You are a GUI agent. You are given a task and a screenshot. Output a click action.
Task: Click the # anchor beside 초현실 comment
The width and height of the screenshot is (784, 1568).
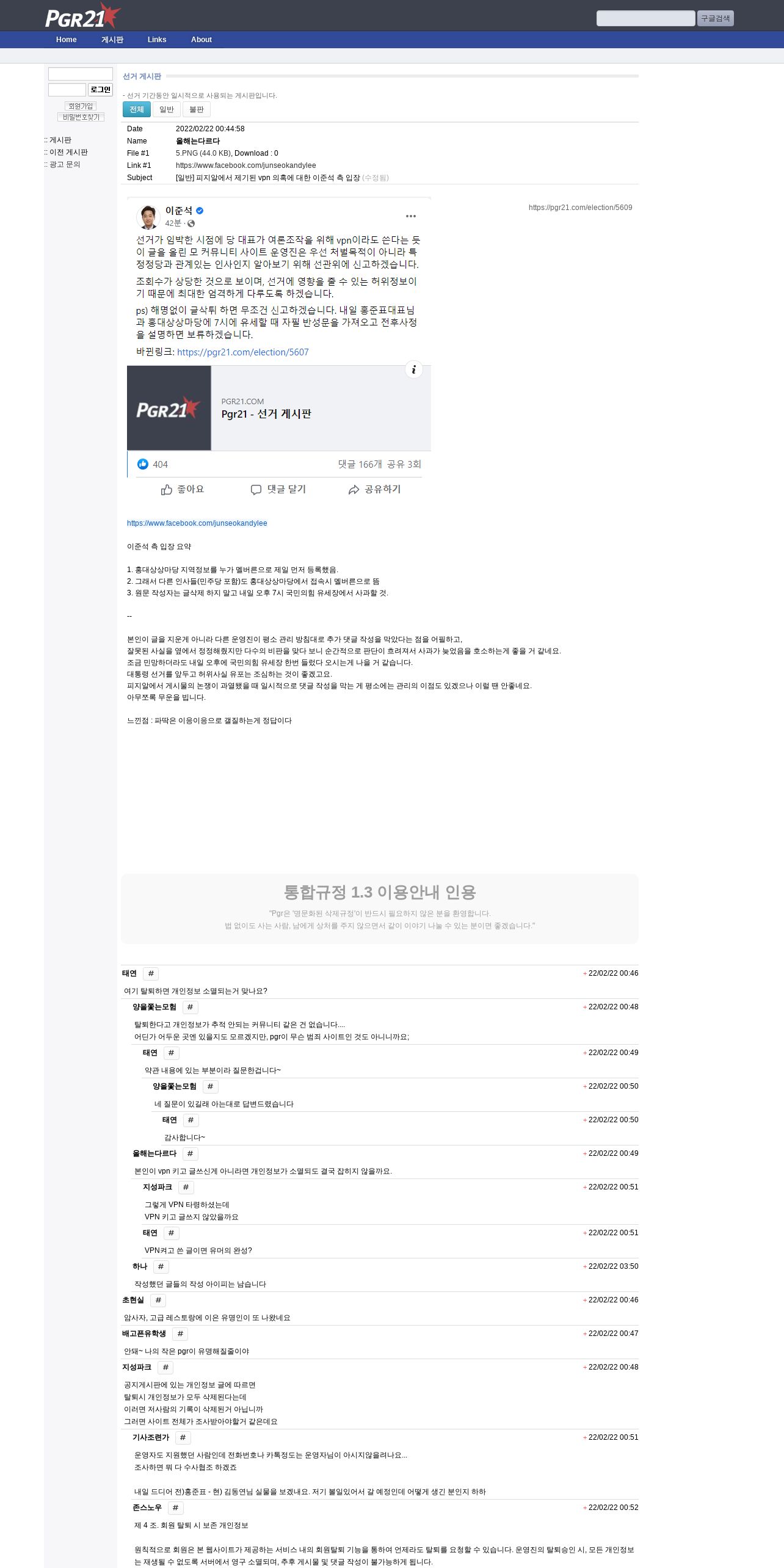158,1301
